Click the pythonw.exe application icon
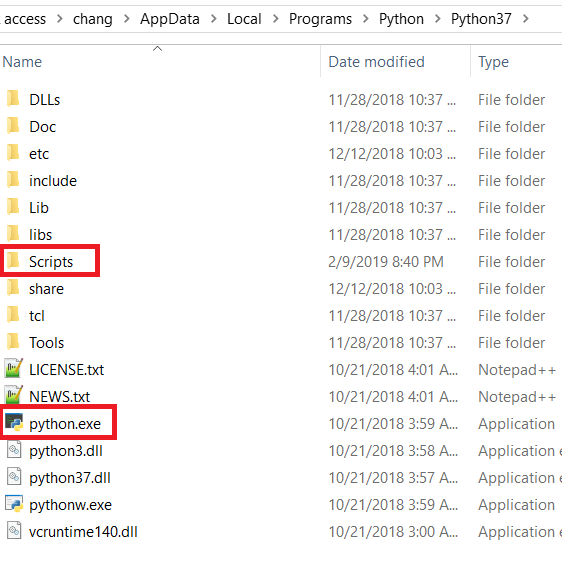The image size is (562, 578). pyautogui.click(x=14, y=504)
